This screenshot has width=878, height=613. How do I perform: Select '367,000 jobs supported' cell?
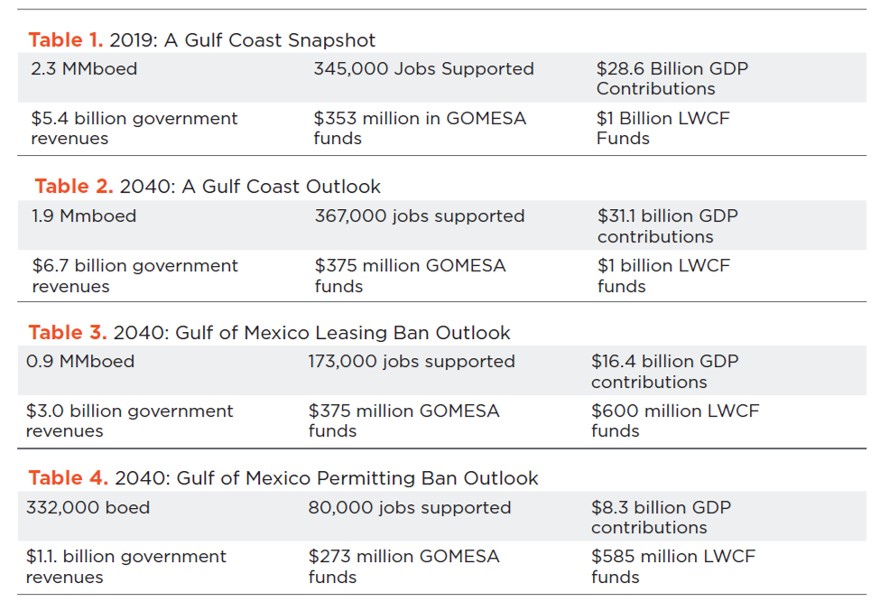click(419, 216)
